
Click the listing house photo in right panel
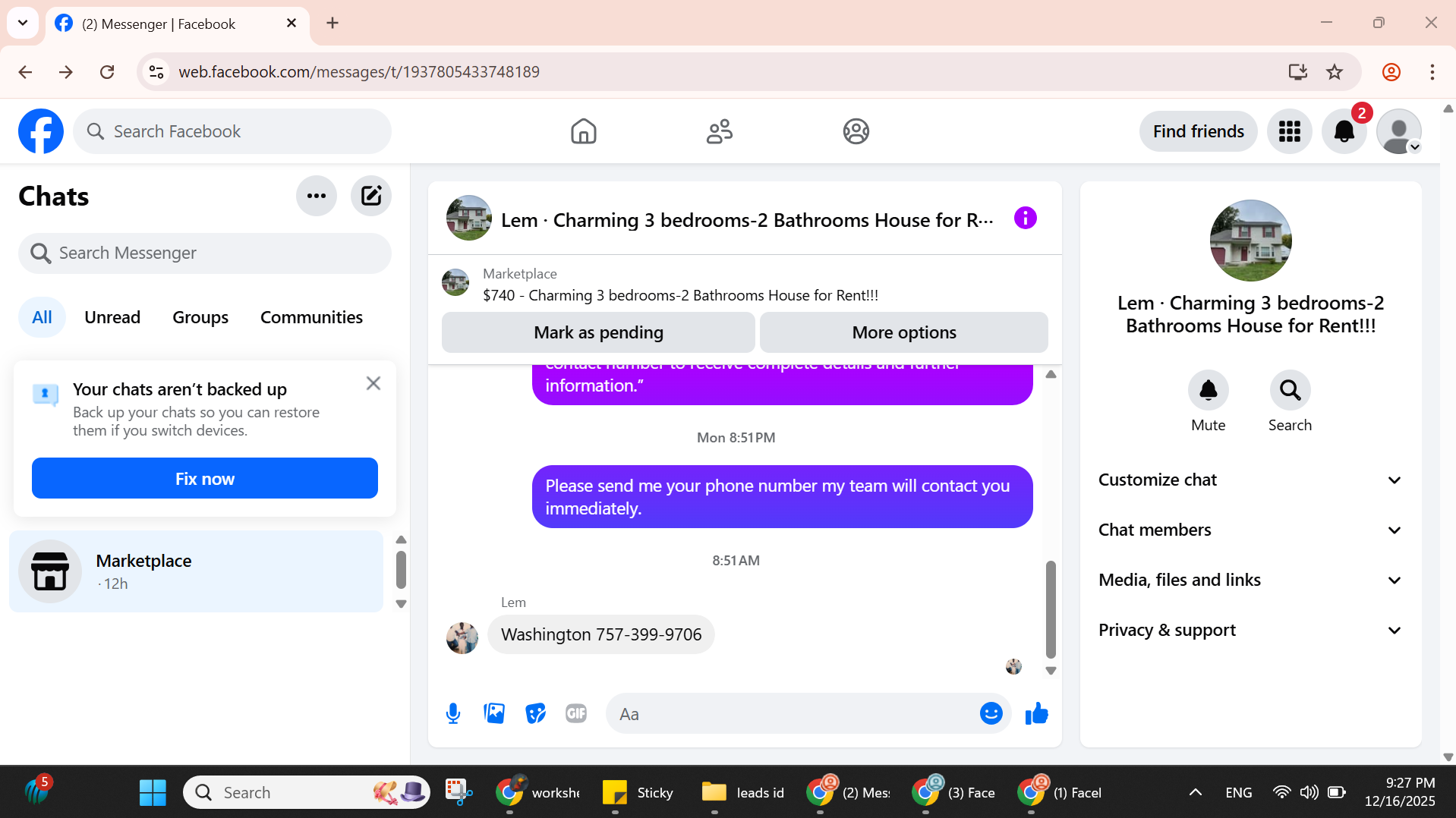pyautogui.click(x=1250, y=241)
